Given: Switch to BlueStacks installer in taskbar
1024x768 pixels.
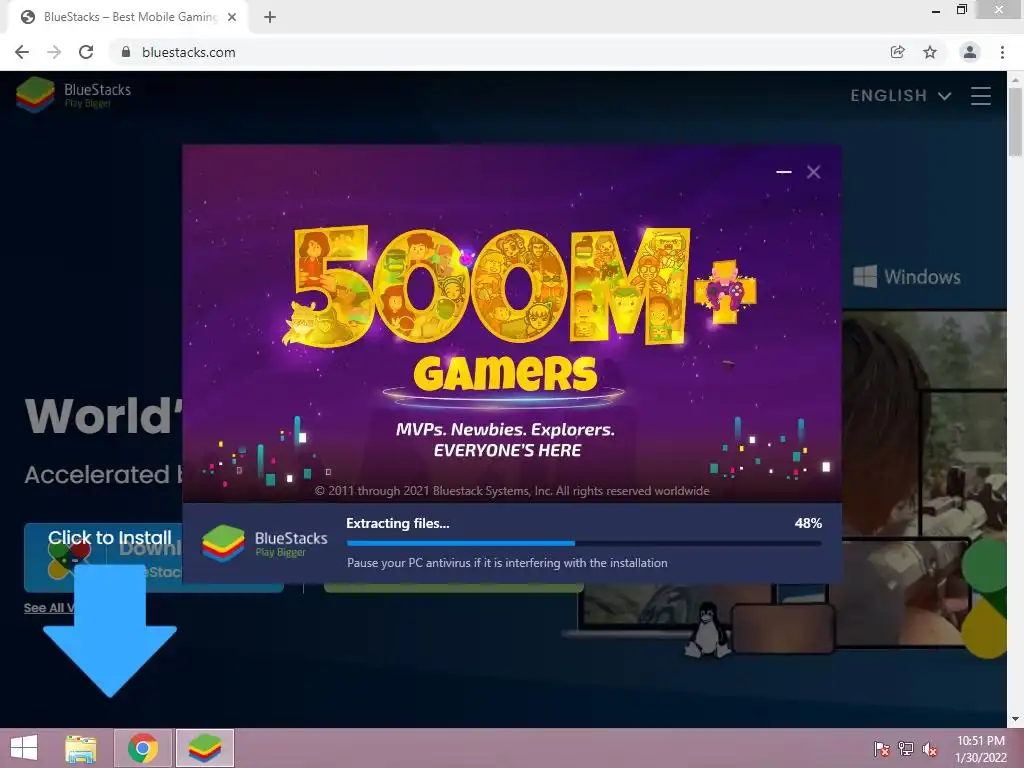Looking at the screenshot, I should point(204,748).
